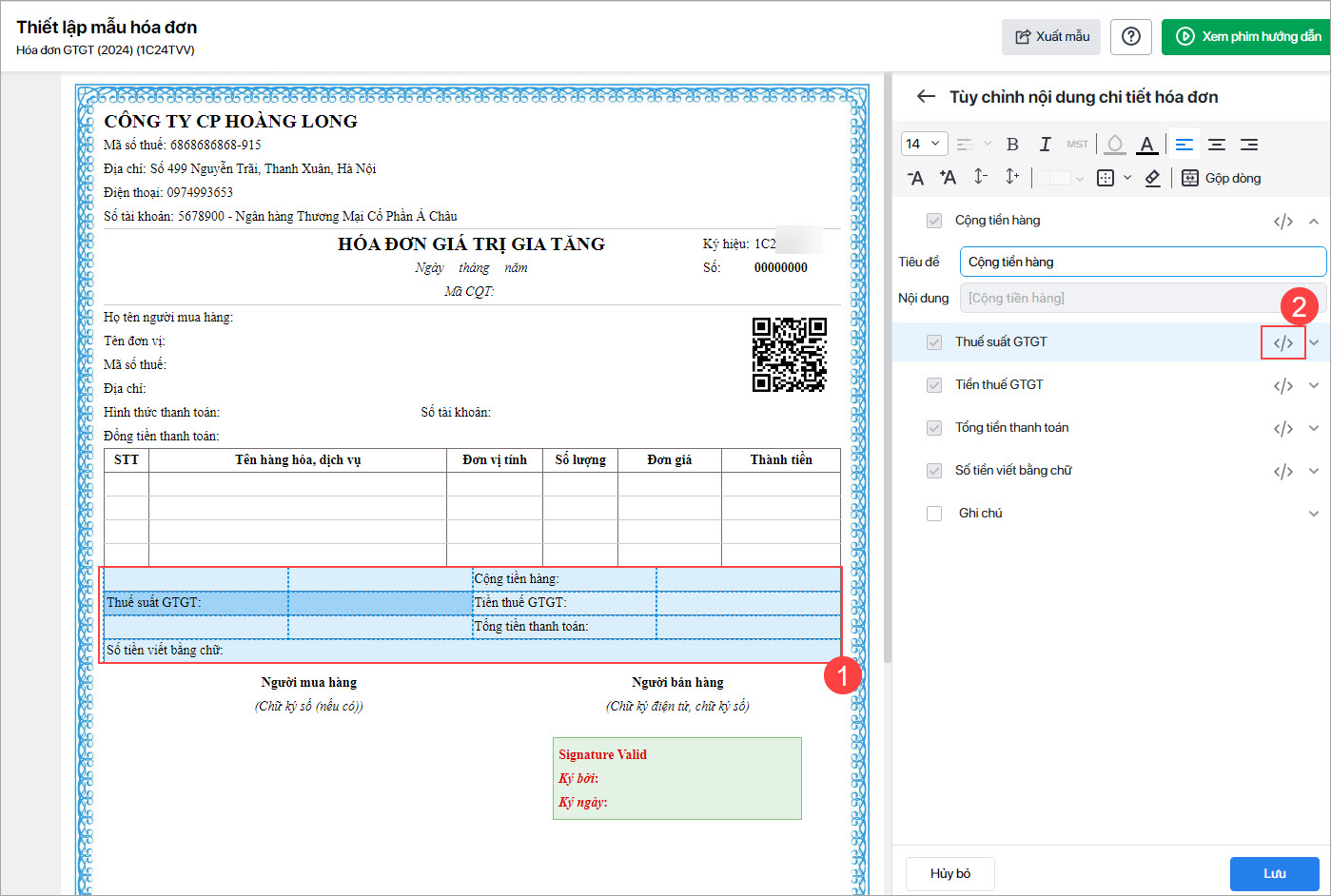Toggle the Thuế suất GTGT checkbox
This screenshot has height=896, width=1331.
[x=934, y=342]
